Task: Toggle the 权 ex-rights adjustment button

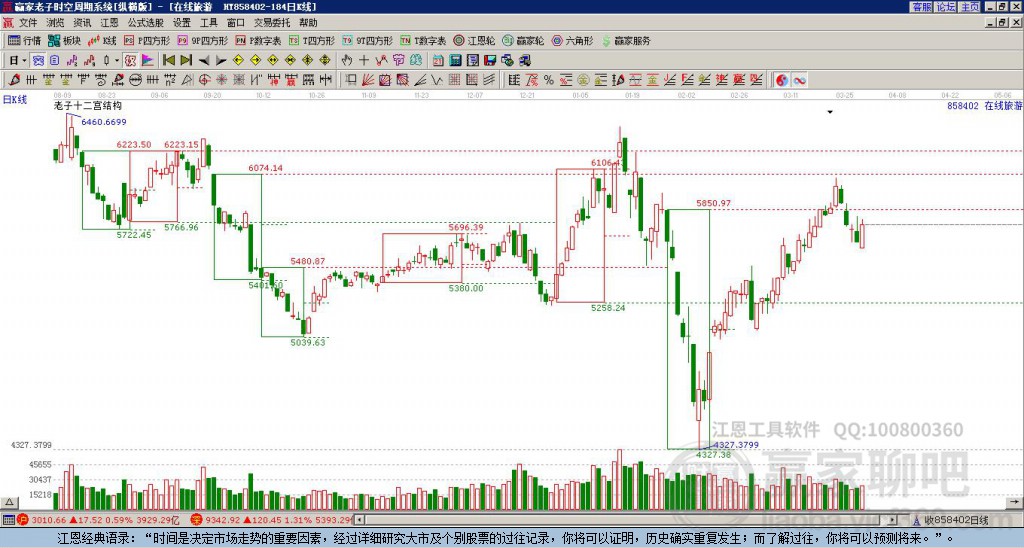Action: pyautogui.click(x=130, y=61)
